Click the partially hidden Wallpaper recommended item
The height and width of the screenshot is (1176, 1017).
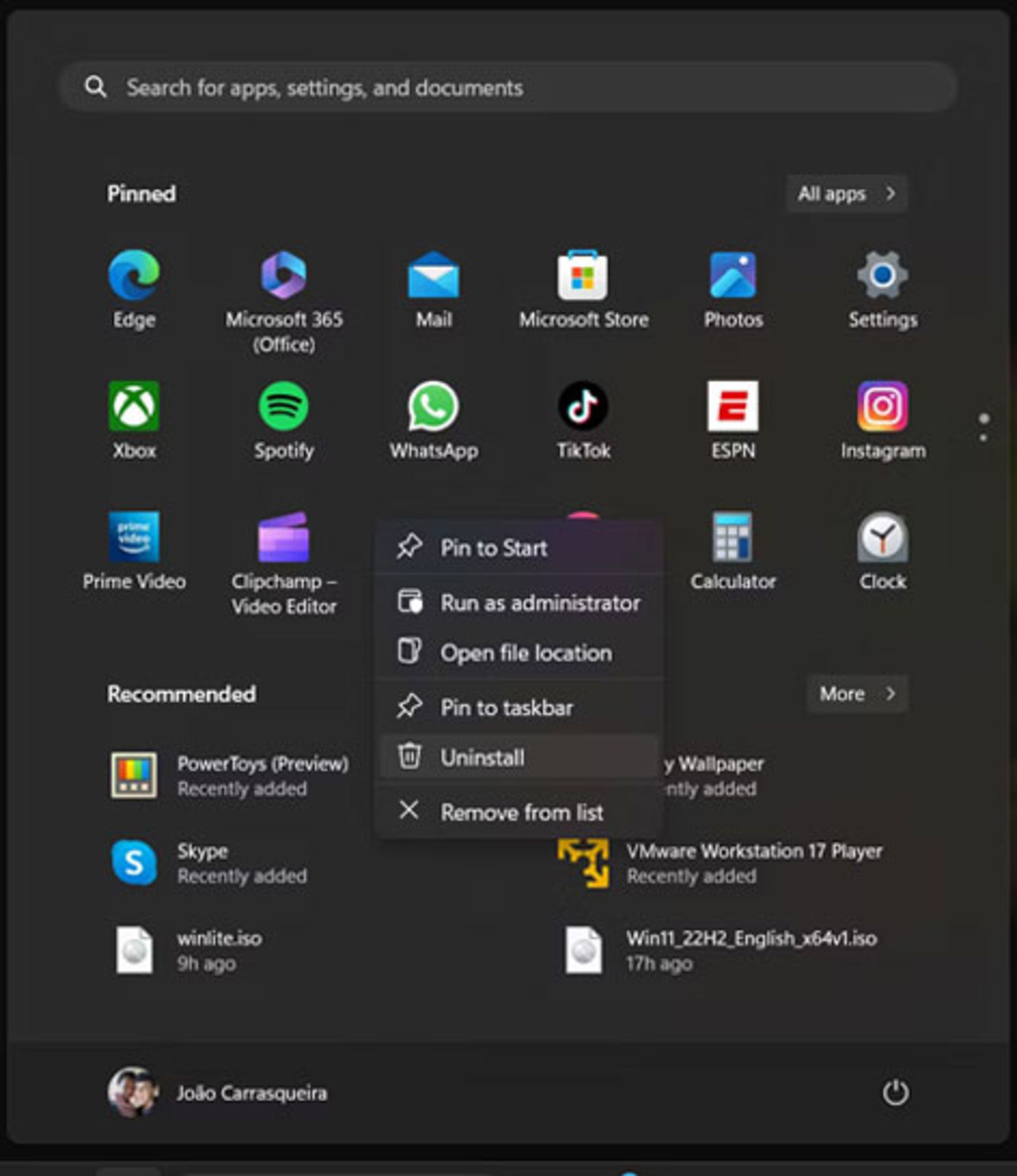715,775
